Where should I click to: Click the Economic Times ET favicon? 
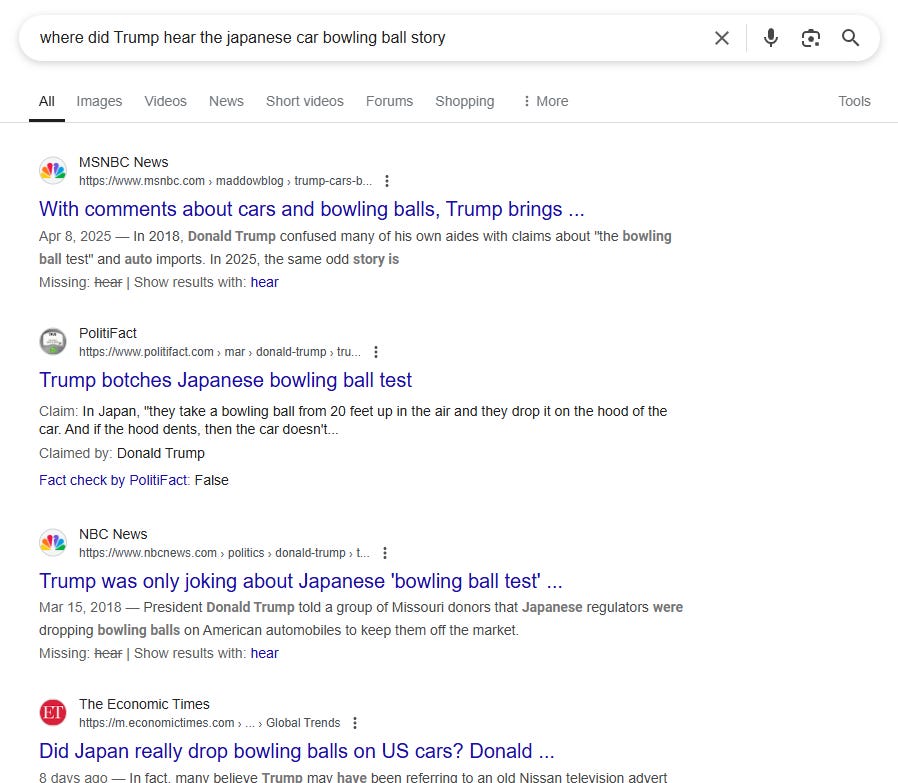(53, 713)
